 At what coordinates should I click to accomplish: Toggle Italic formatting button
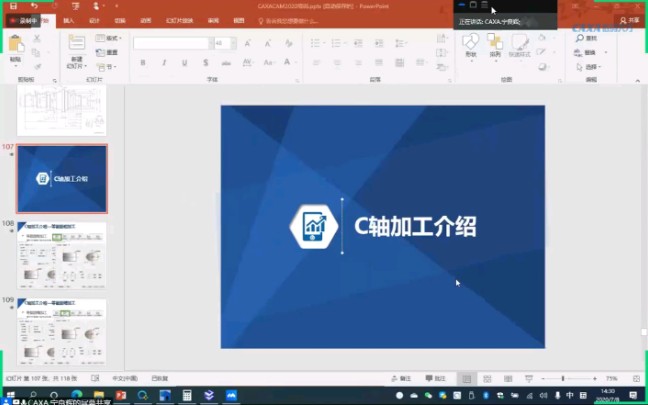164,62
